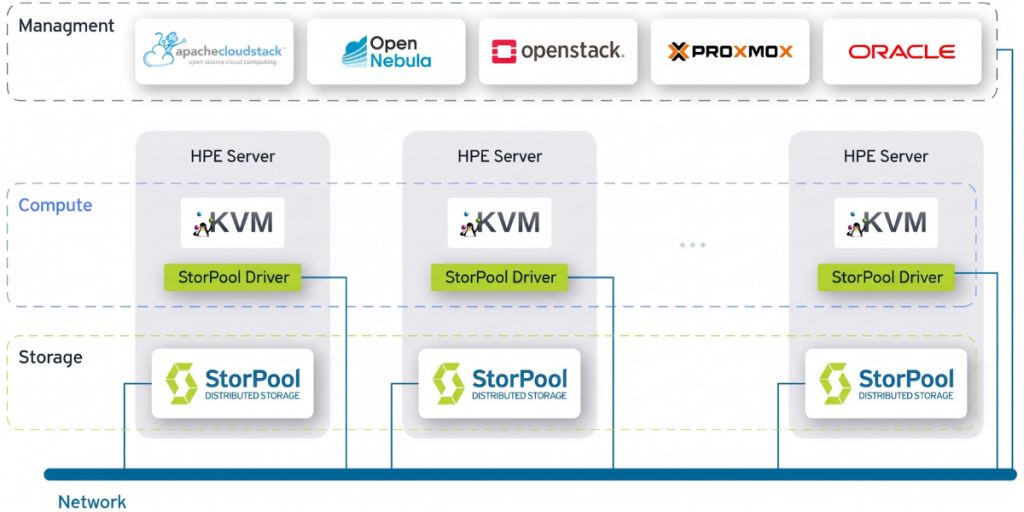Select the Oracle logo card
This screenshot has height=512, width=1024.
click(x=902, y=52)
